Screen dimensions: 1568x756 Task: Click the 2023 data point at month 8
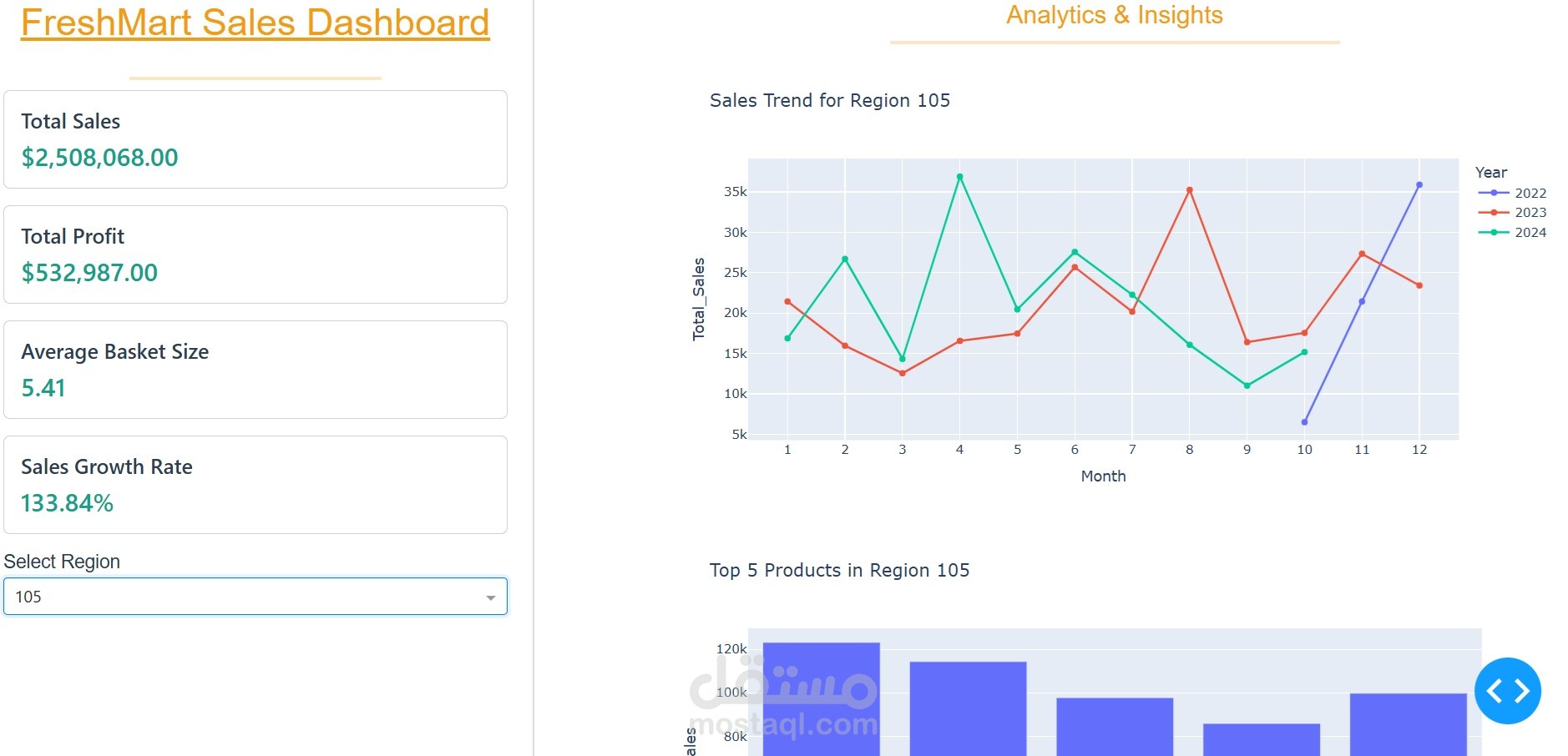[x=1190, y=190]
